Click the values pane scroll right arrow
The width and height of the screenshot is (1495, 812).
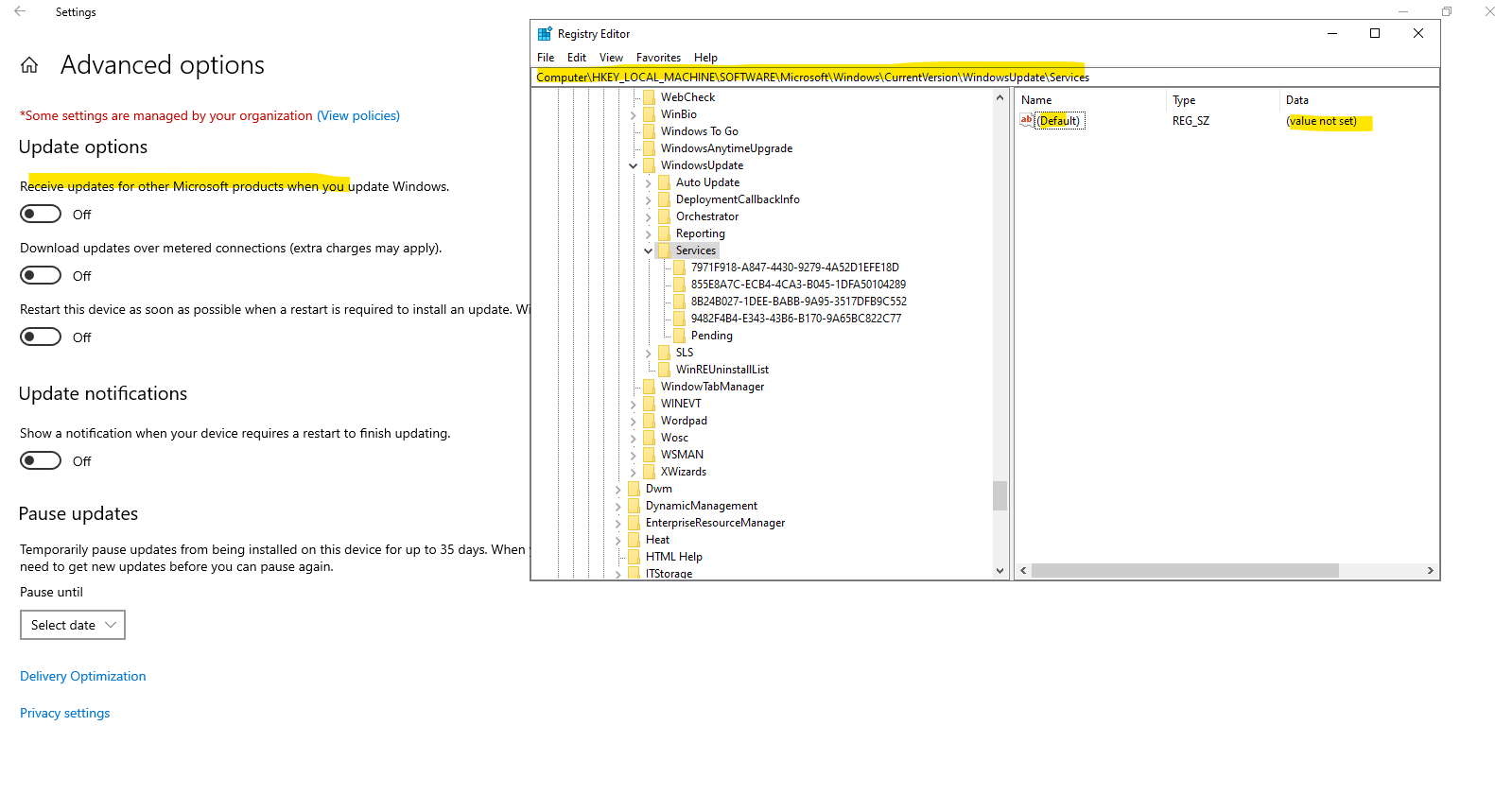[1431, 570]
